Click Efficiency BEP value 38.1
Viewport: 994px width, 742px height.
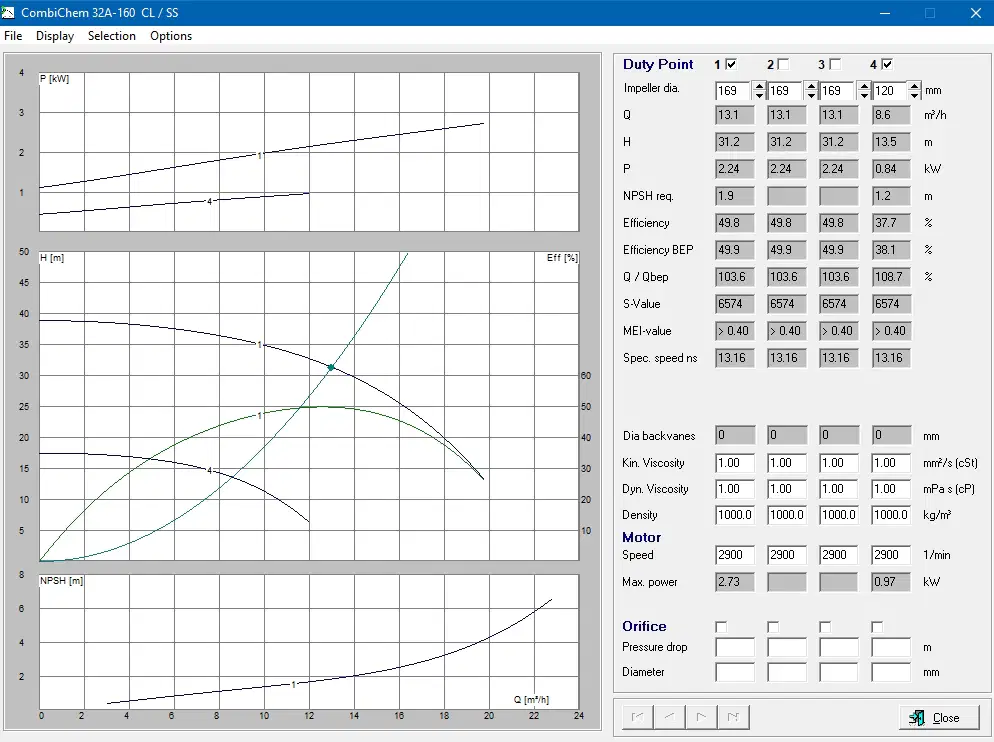(x=891, y=250)
